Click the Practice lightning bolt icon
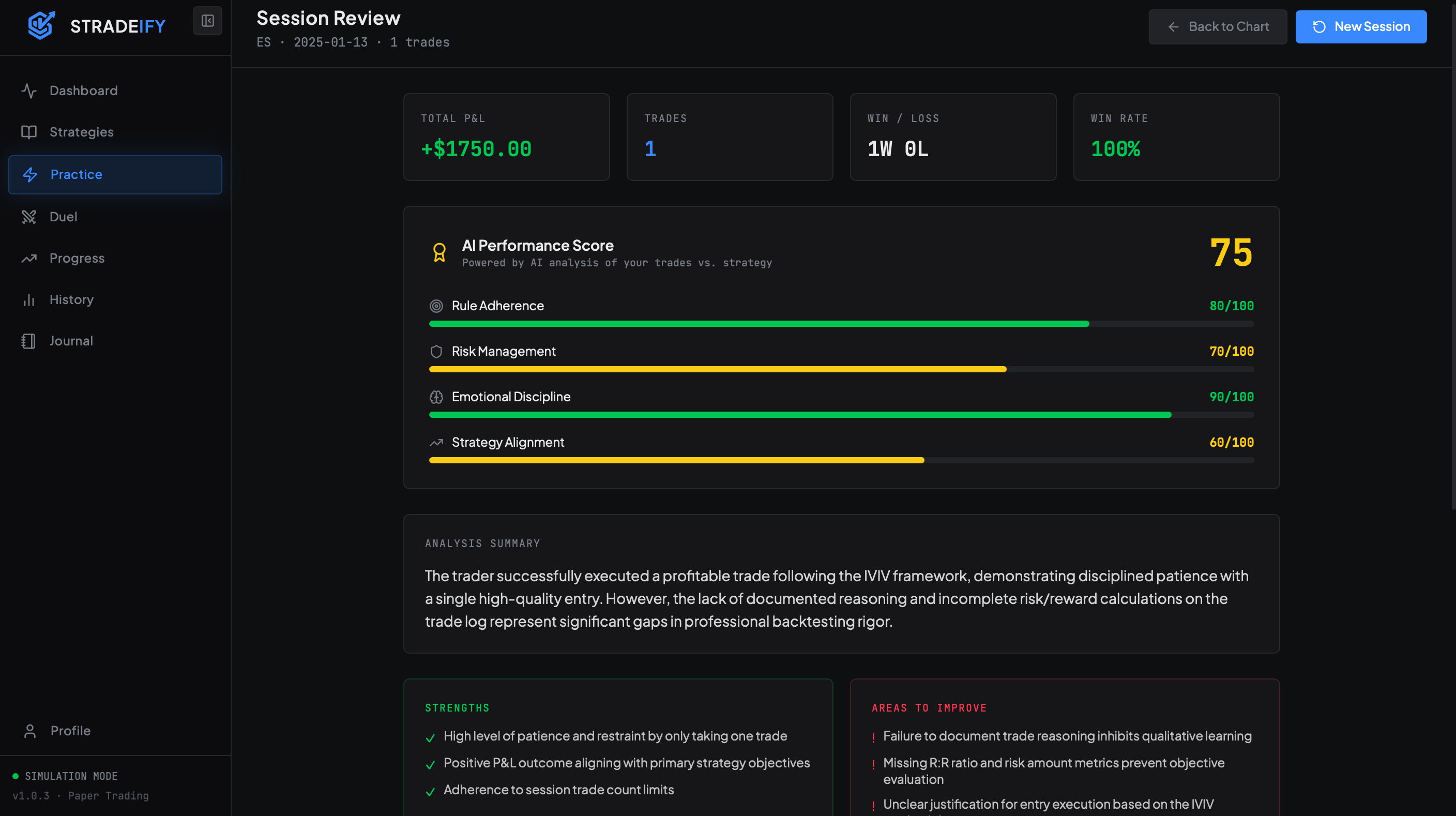The image size is (1456, 816). coord(30,175)
